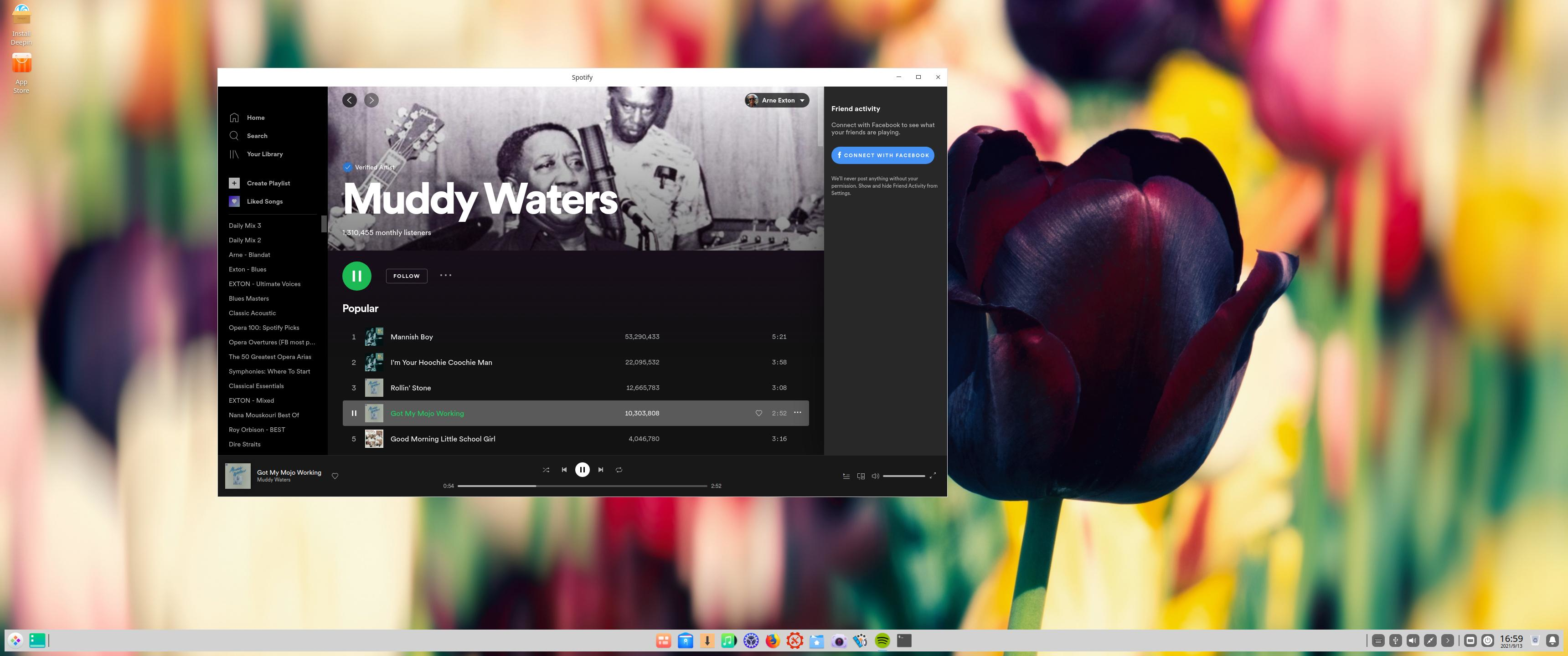Open Liked Songs in the sidebar

pos(256,201)
